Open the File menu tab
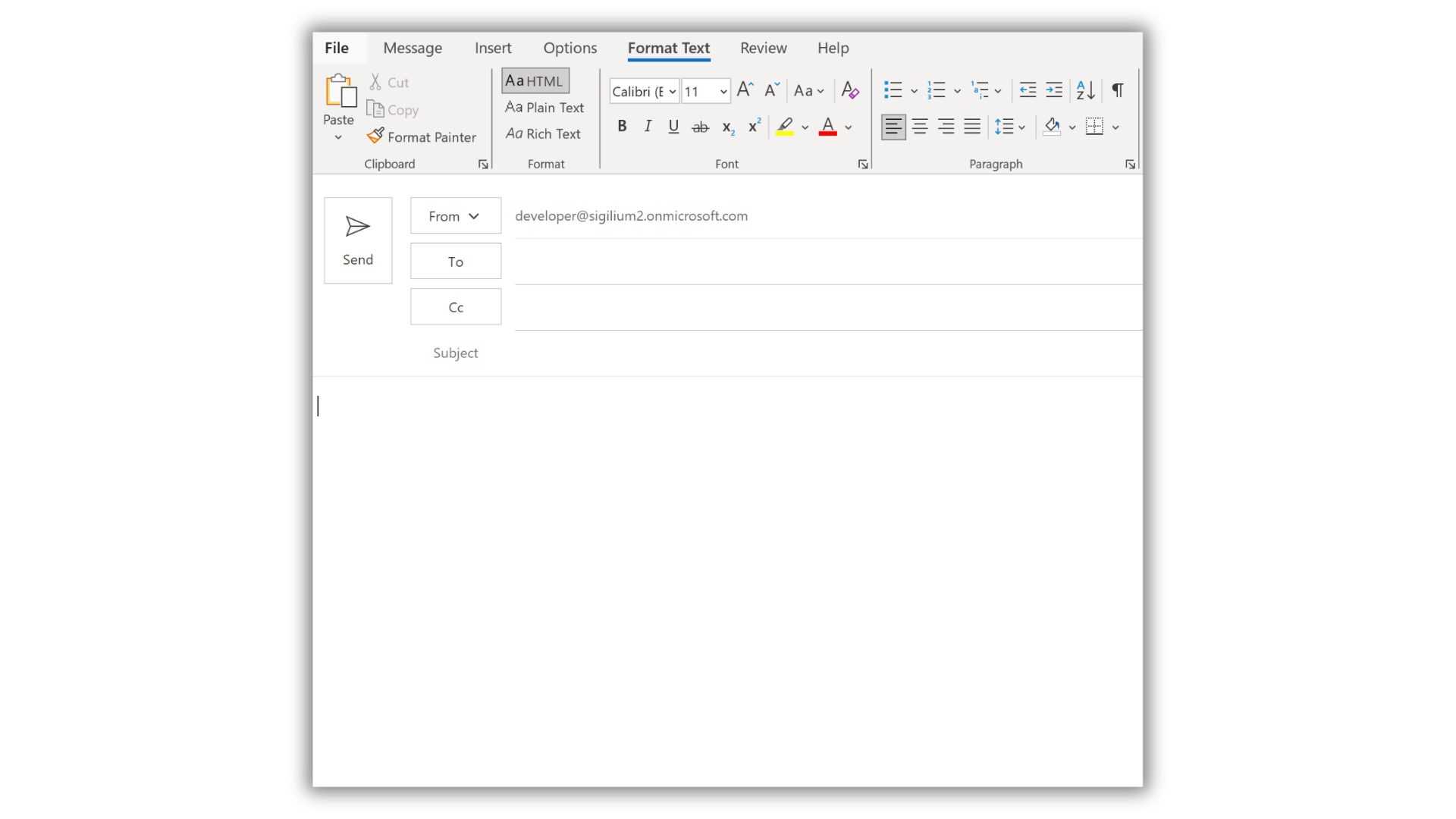 [x=337, y=48]
